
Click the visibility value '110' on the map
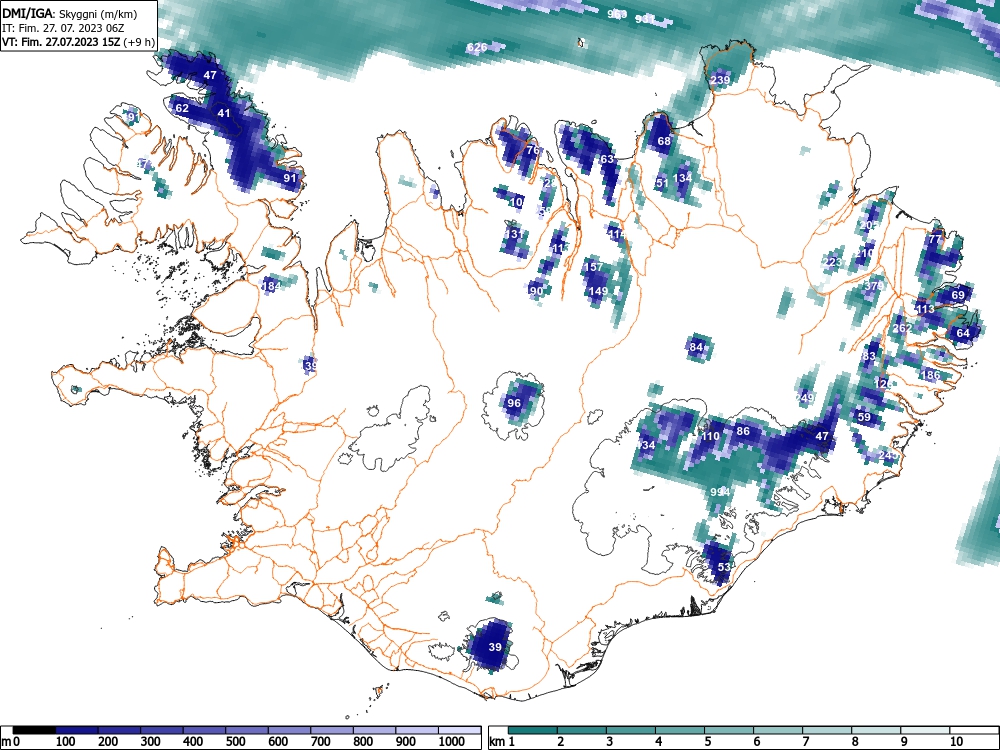click(x=710, y=436)
